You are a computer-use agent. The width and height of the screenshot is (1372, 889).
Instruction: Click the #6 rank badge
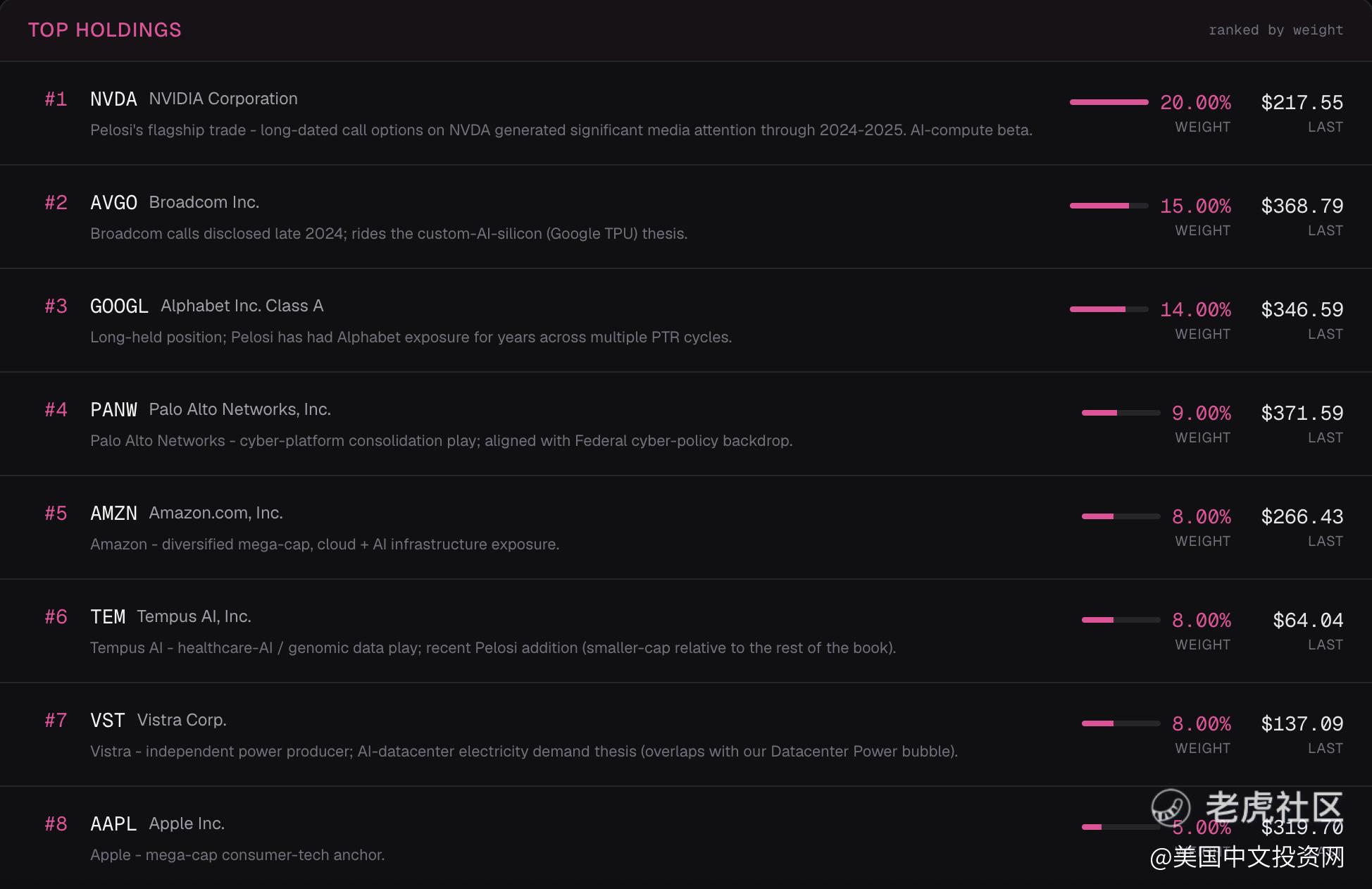coord(56,616)
